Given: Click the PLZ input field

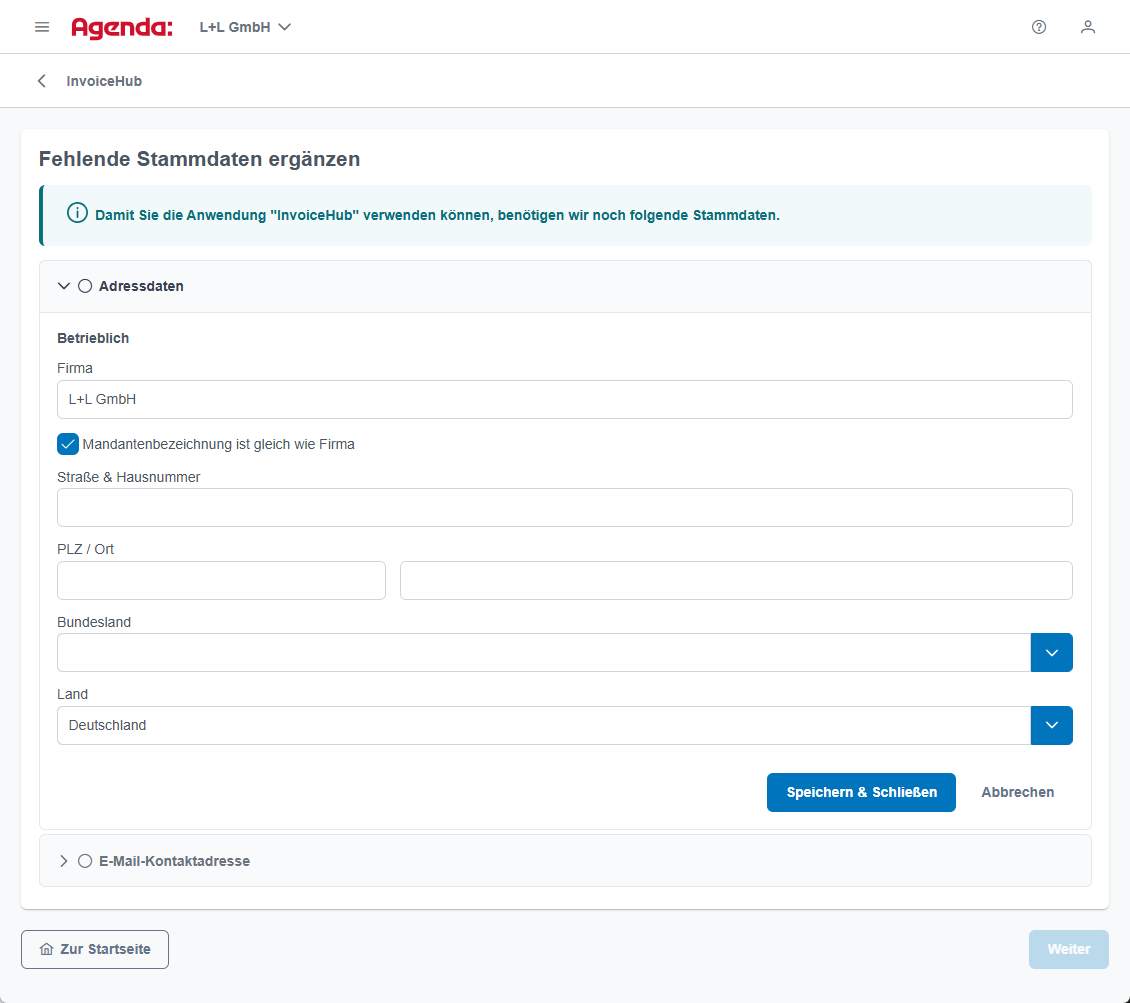Looking at the screenshot, I should [221, 581].
